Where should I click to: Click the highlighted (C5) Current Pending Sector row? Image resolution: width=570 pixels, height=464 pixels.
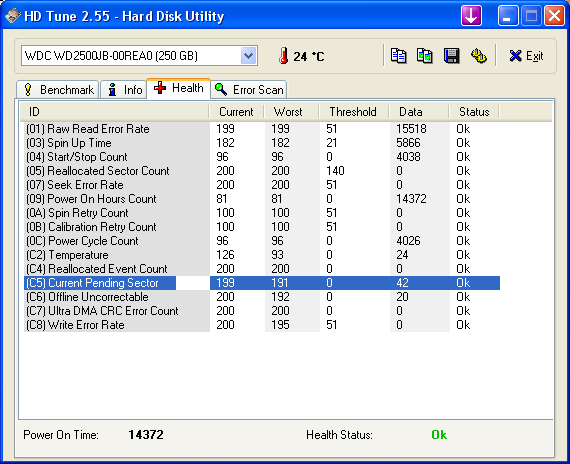[262, 283]
